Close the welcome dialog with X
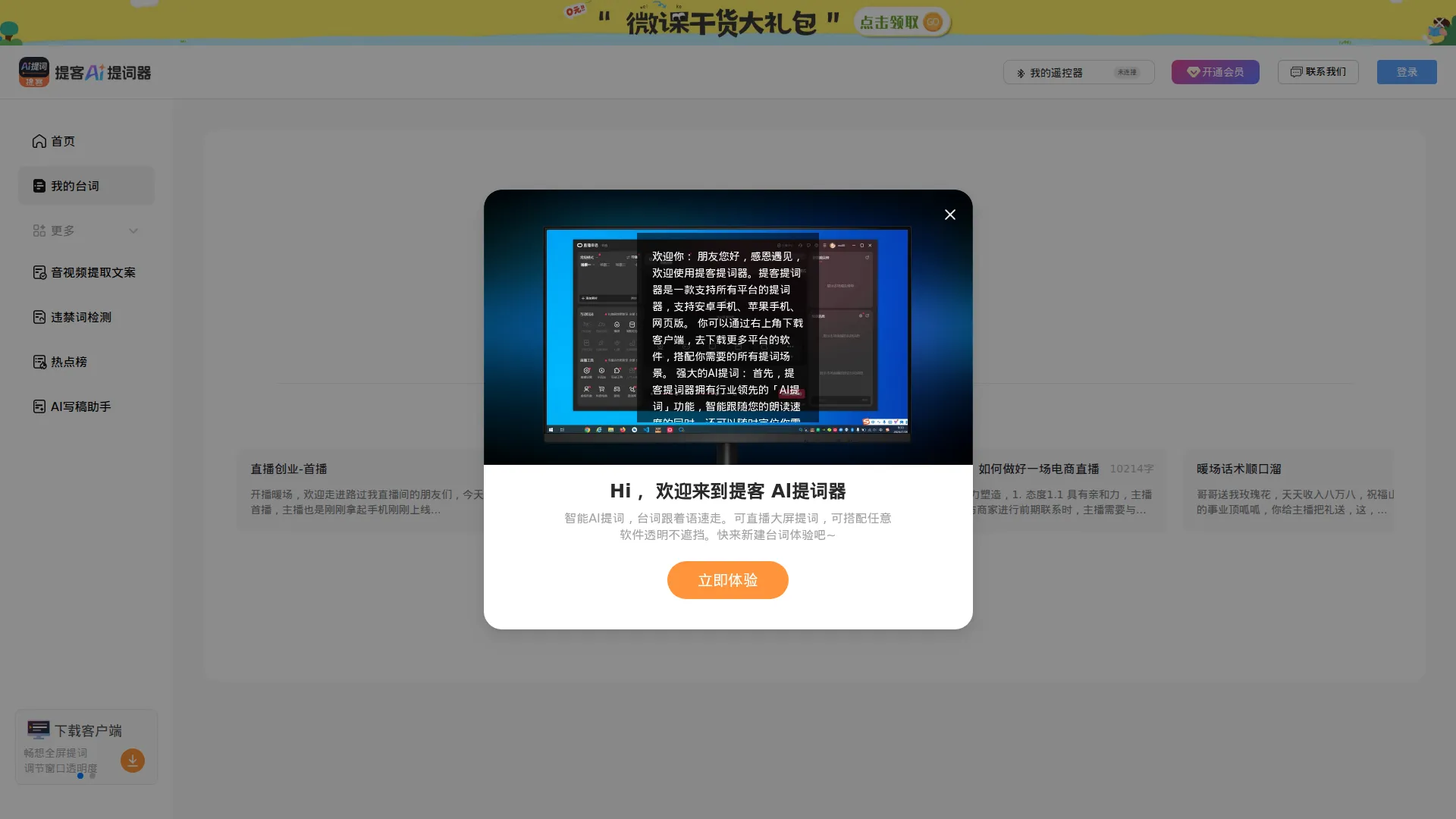 (949, 215)
